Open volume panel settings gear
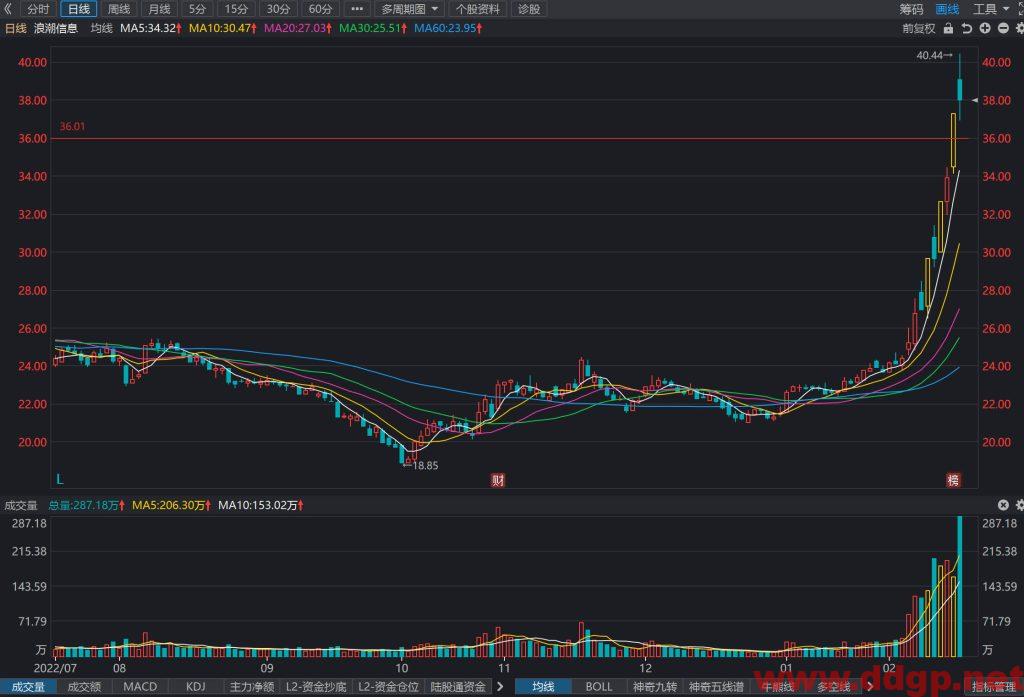This screenshot has height=697, width=1024. click(1019, 505)
